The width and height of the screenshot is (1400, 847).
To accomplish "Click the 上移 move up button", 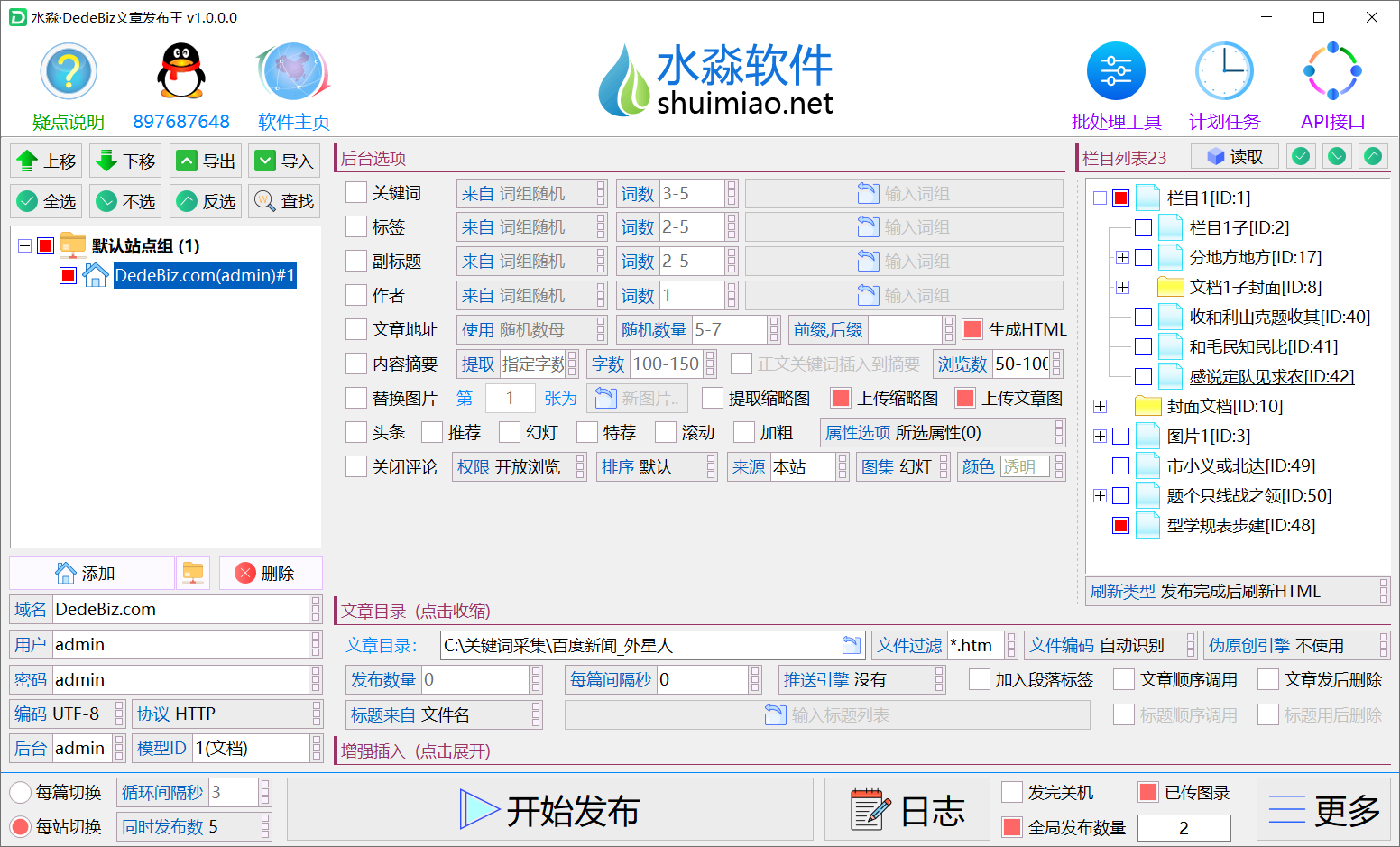I will coord(46,161).
